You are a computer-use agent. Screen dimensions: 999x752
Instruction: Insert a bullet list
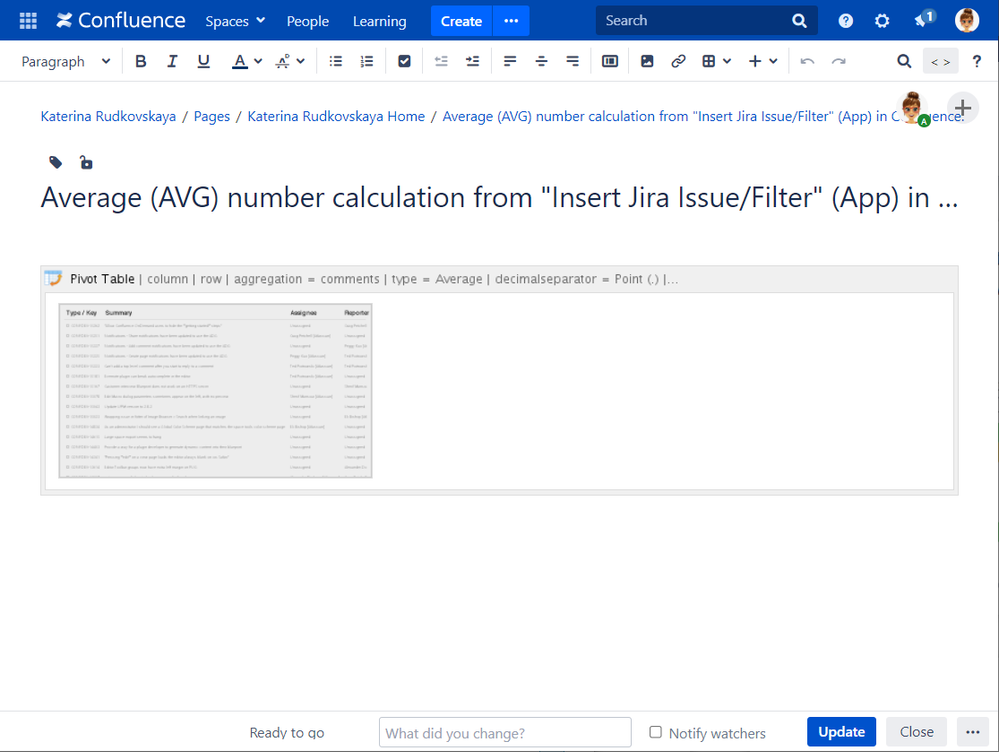[x=336, y=61]
